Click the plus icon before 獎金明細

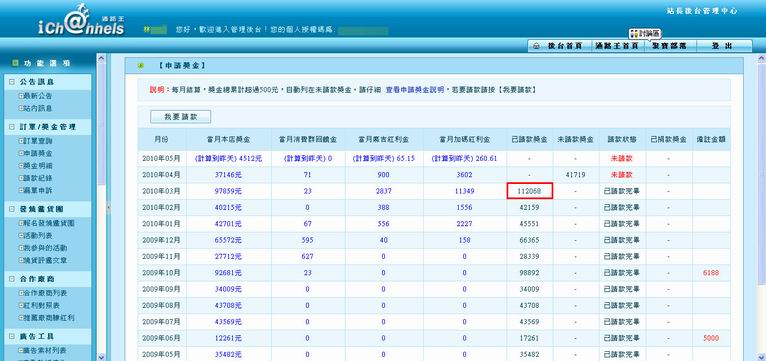click(21, 166)
